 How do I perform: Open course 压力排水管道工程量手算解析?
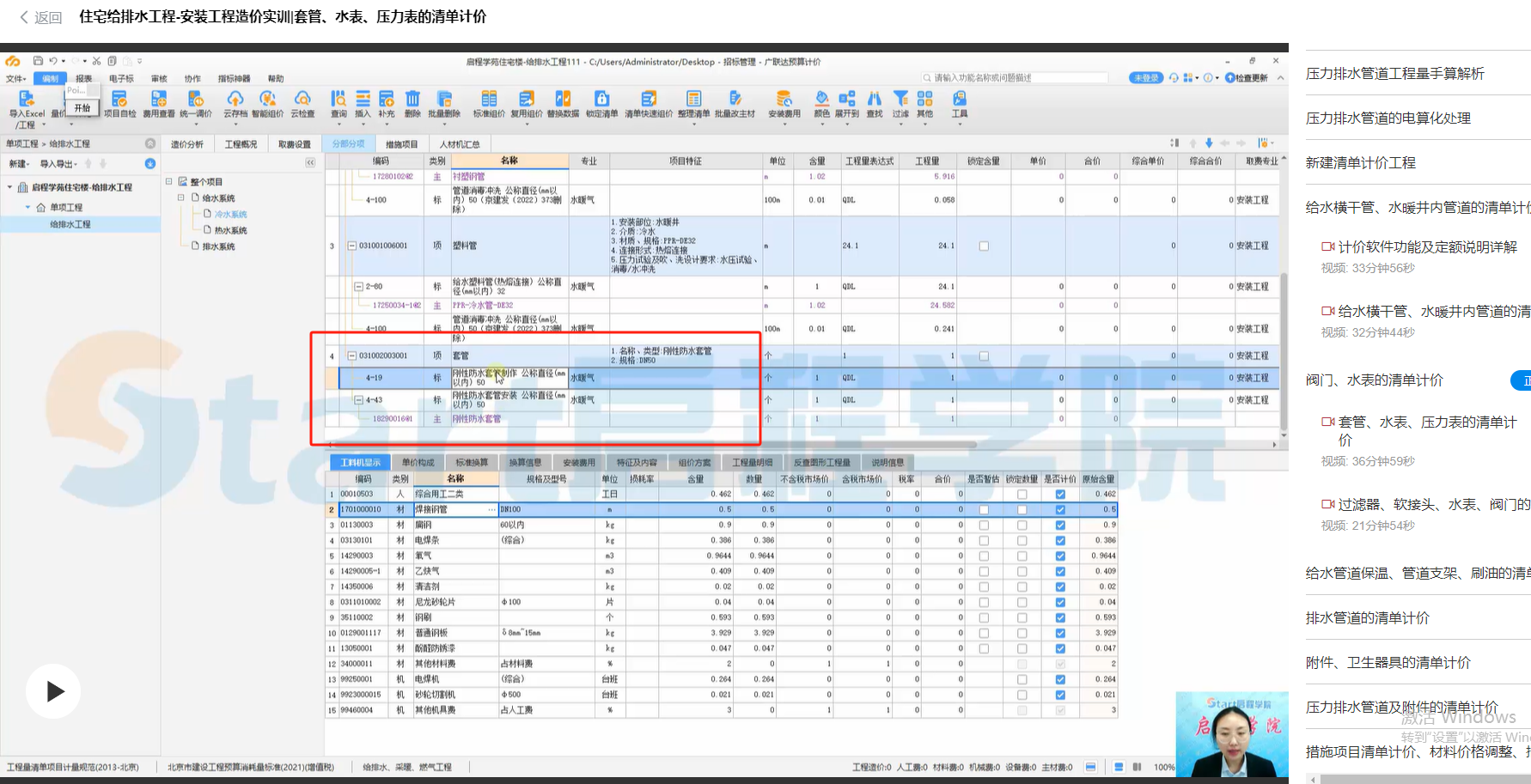1395,74
